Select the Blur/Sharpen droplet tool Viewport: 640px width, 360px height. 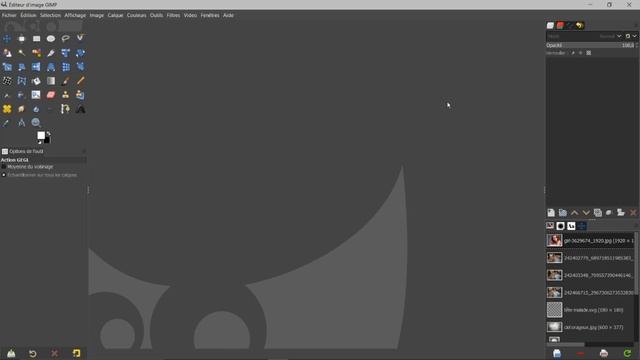[x=36, y=109]
